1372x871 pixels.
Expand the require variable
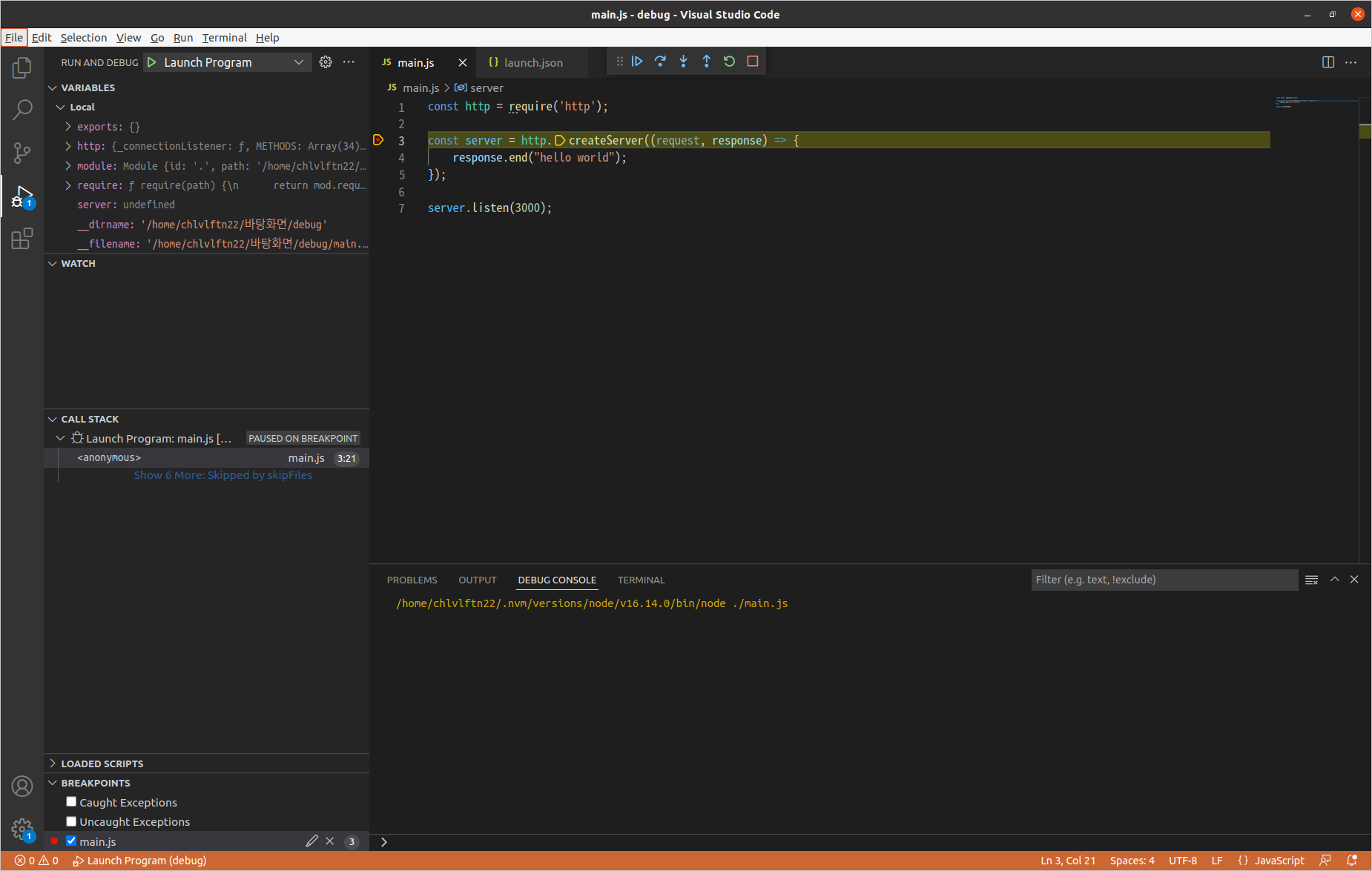(68, 185)
